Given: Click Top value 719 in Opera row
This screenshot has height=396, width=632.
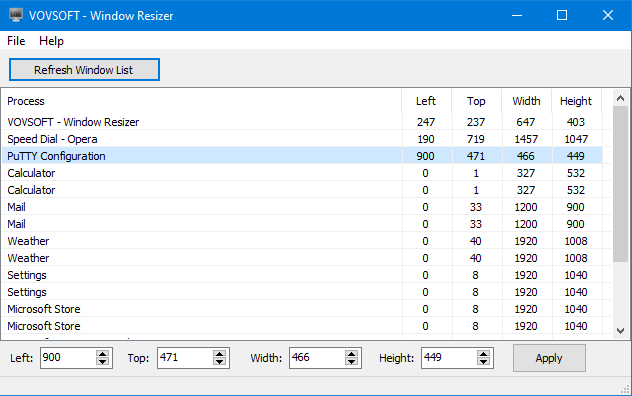Looking at the screenshot, I should pos(476,139).
